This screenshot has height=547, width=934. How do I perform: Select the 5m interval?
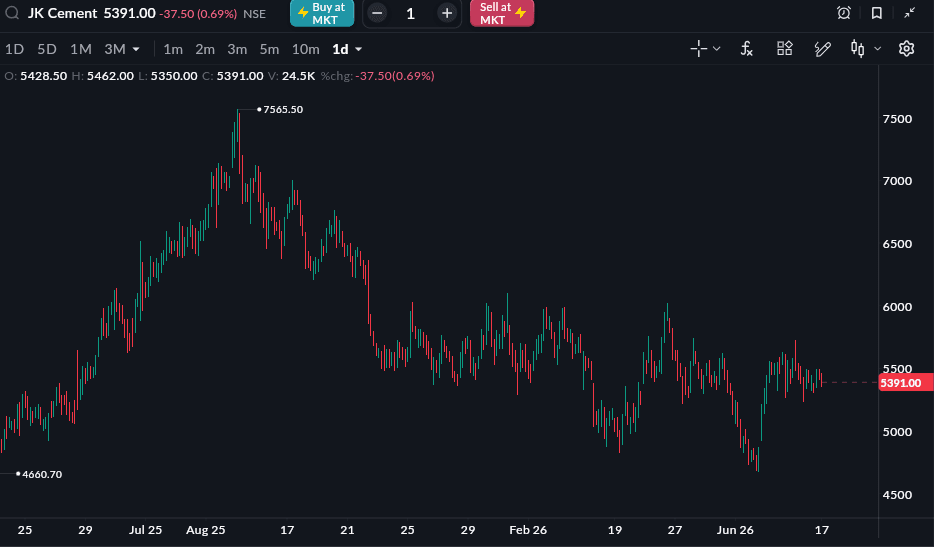[x=269, y=49]
